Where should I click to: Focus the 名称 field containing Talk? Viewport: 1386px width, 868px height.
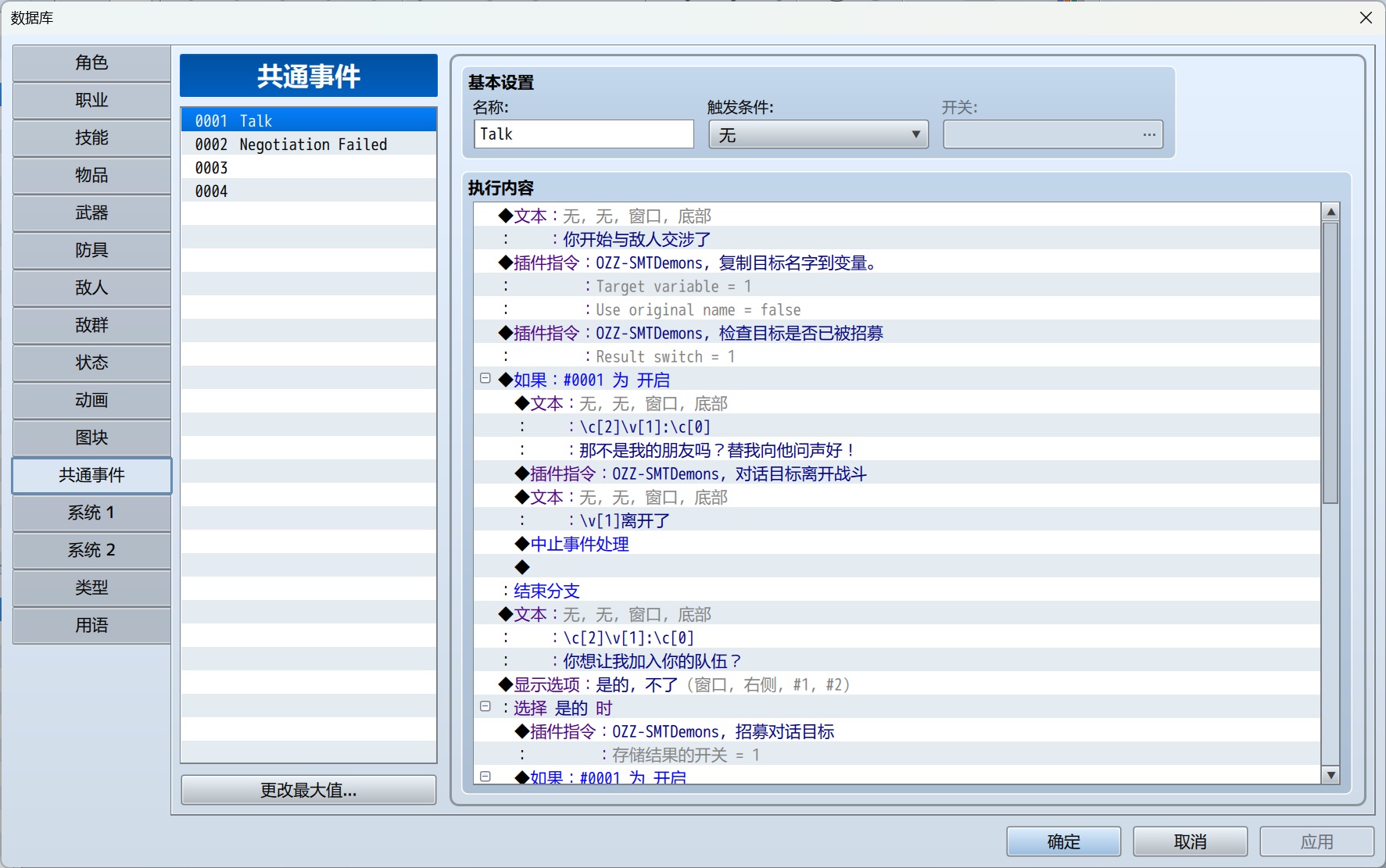(584, 134)
